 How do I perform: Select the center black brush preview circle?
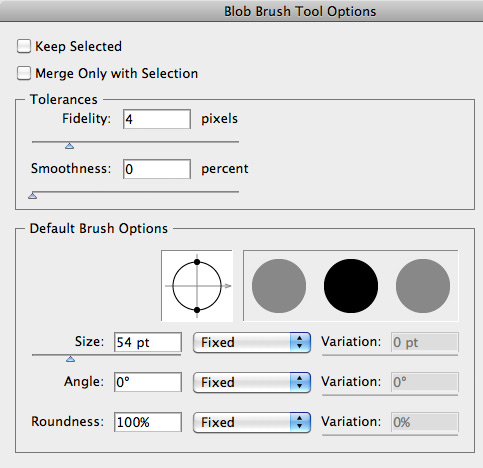(351, 286)
